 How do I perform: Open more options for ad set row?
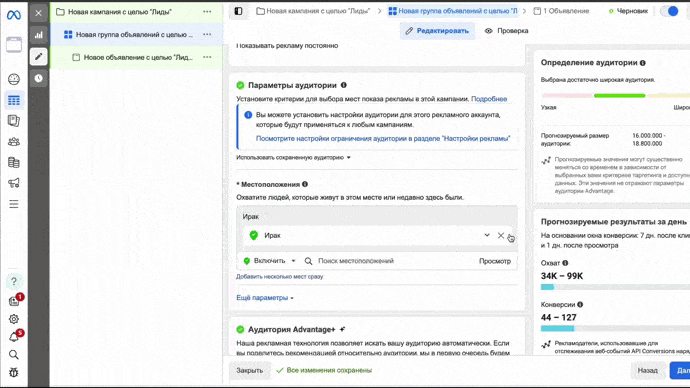(207, 34)
